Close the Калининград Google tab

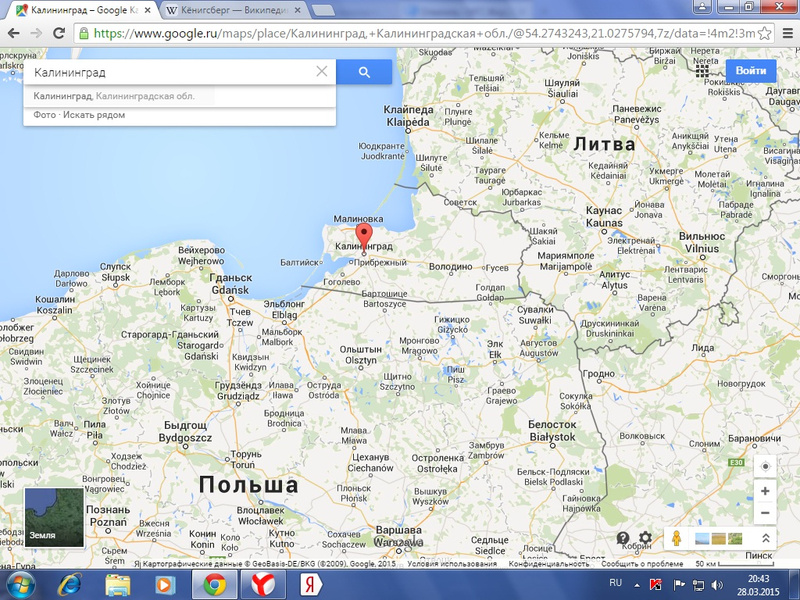point(147,10)
